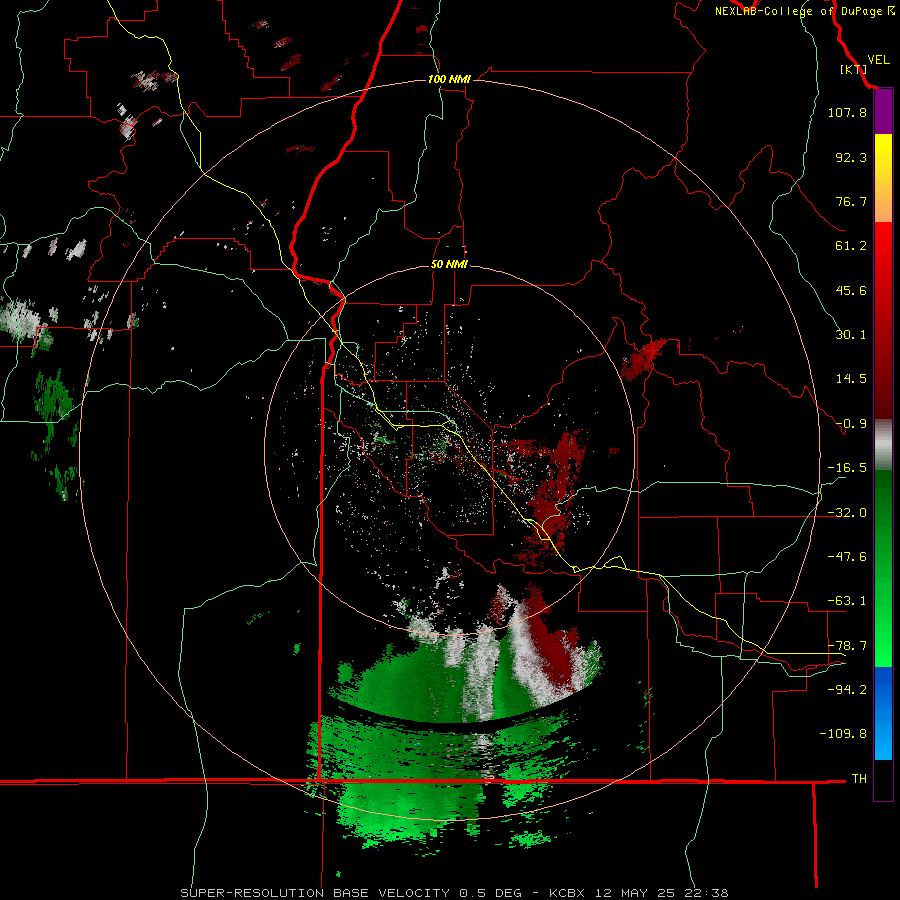900x900 pixels.
Task: Click the 61.2 velocity scale value
Action: (851, 246)
